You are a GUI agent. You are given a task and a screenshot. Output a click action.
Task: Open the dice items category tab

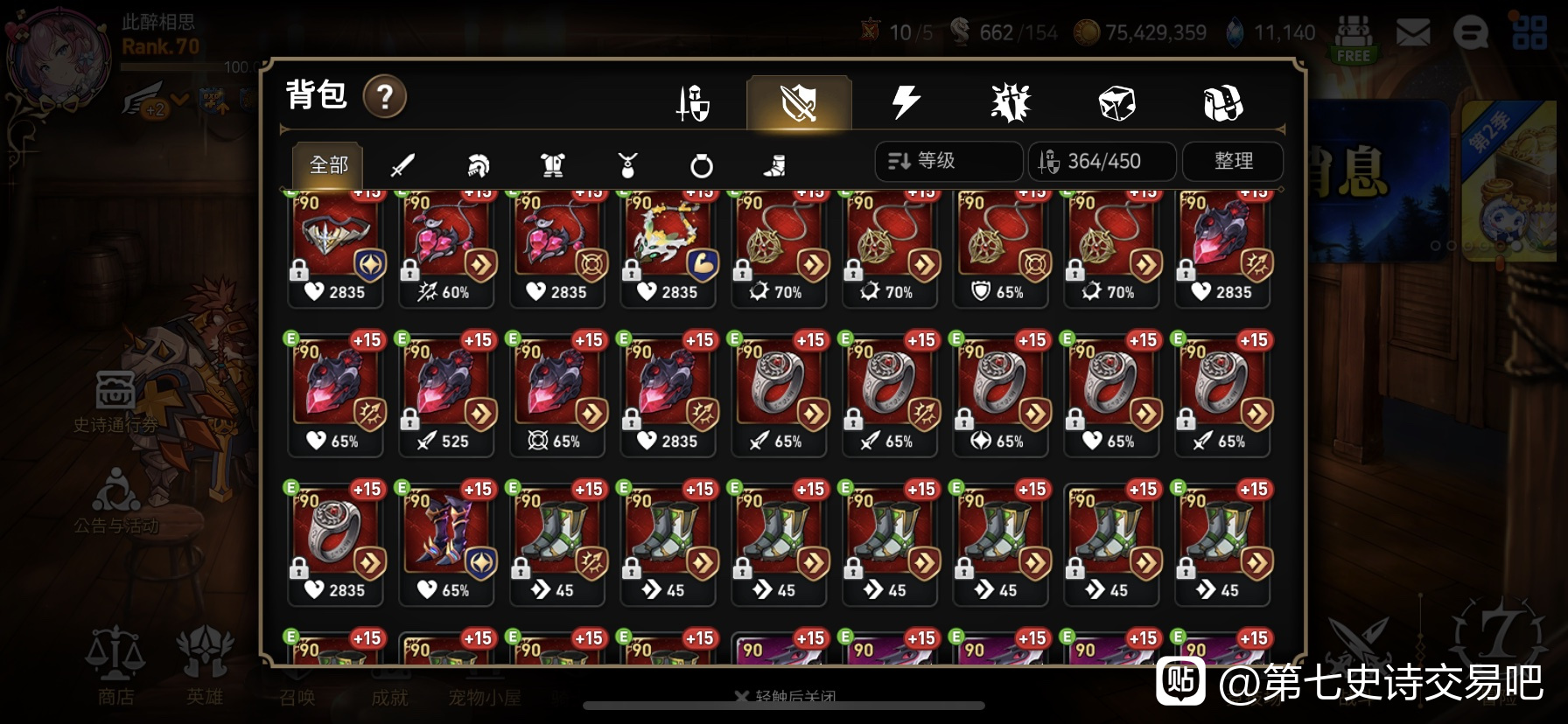point(1116,104)
